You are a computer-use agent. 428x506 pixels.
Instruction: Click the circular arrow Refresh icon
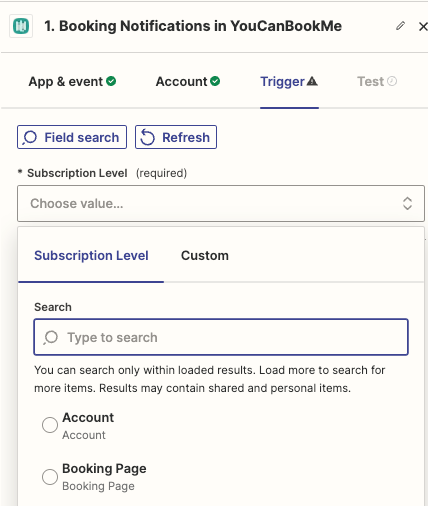coord(147,137)
